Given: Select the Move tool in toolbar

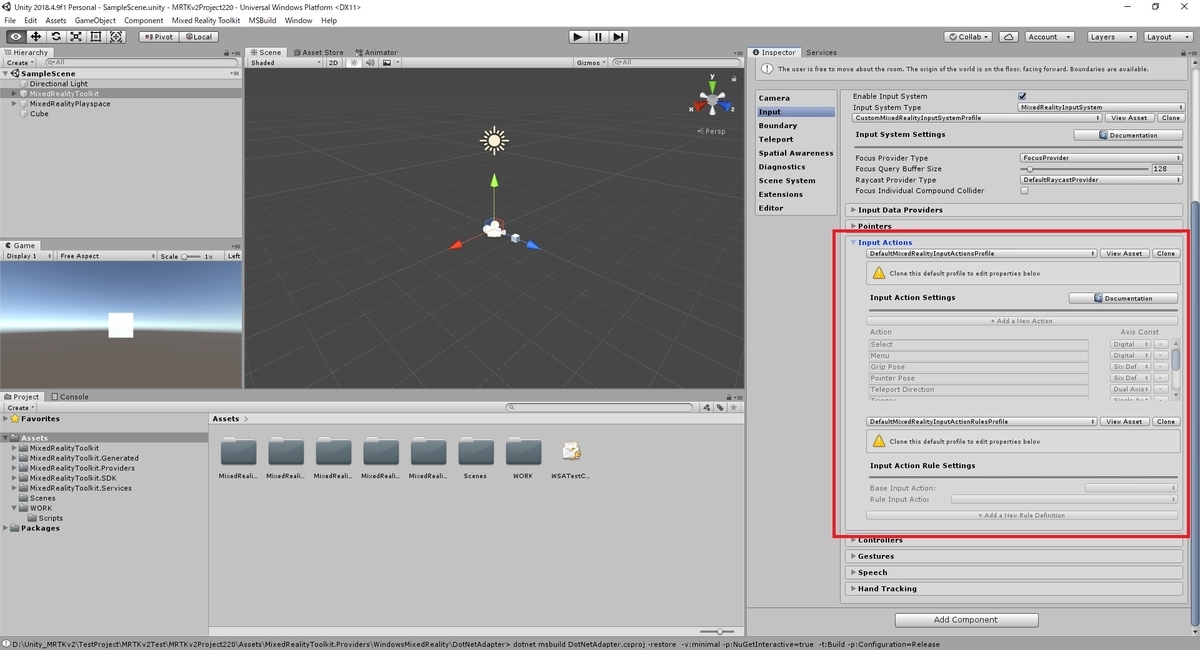Looking at the screenshot, I should 35,37.
